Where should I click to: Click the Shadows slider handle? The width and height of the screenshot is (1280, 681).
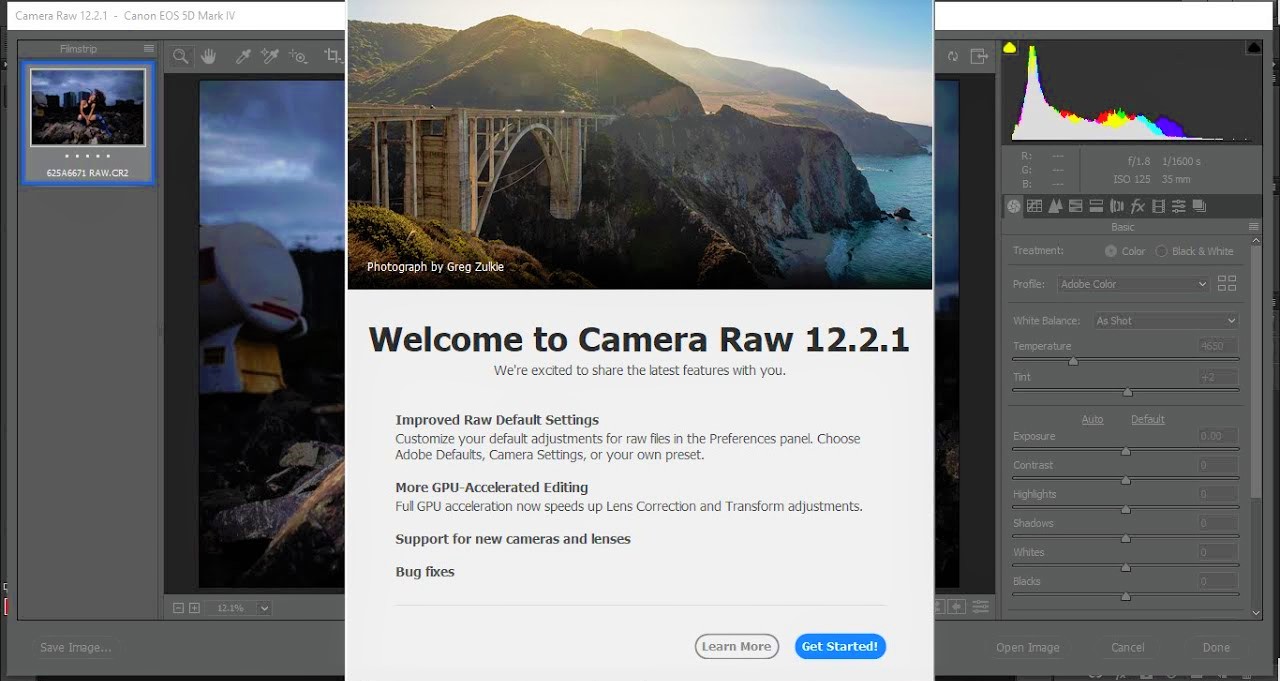click(x=1125, y=538)
